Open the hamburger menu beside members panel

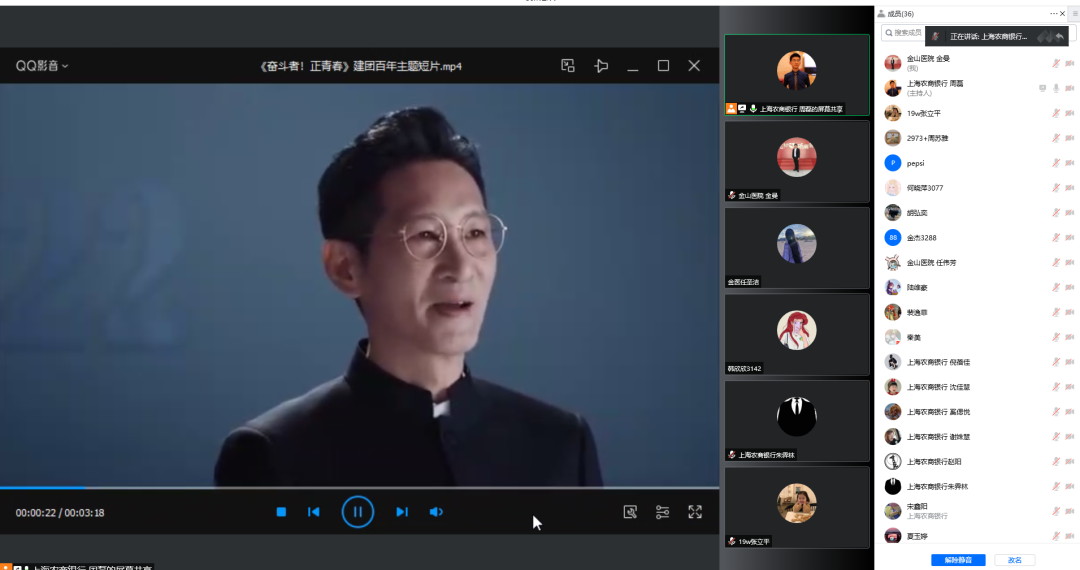pyautogui.click(x=1075, y=14)
